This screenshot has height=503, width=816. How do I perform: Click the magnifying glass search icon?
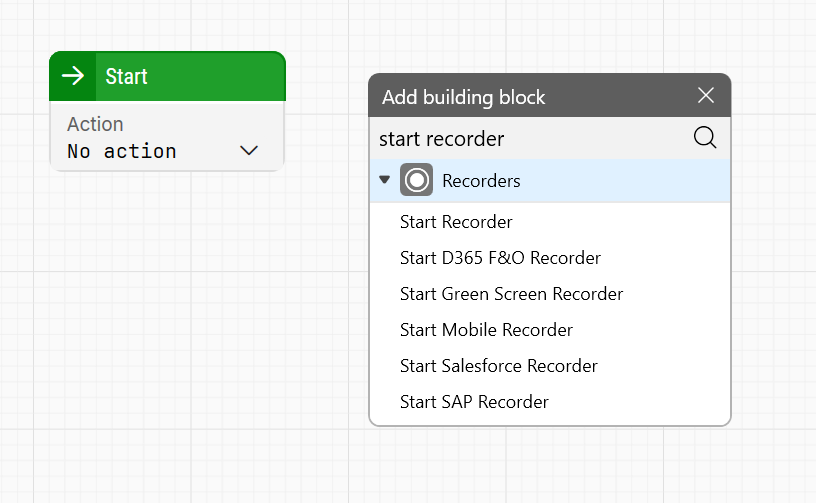coord(705,138)
